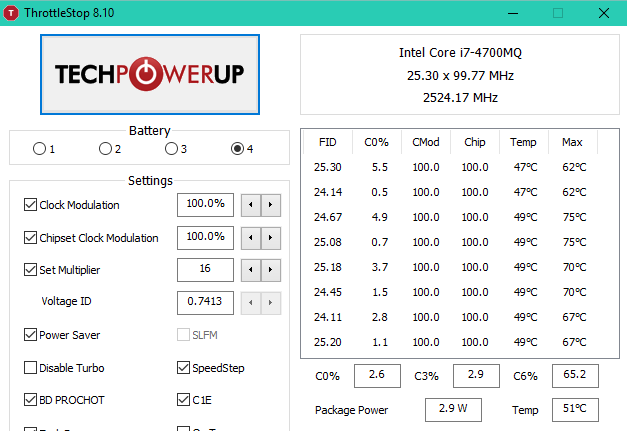Click the TechPowerUp logo button
The height and width of the screenshot is (431, 627).
click(150, 74)
